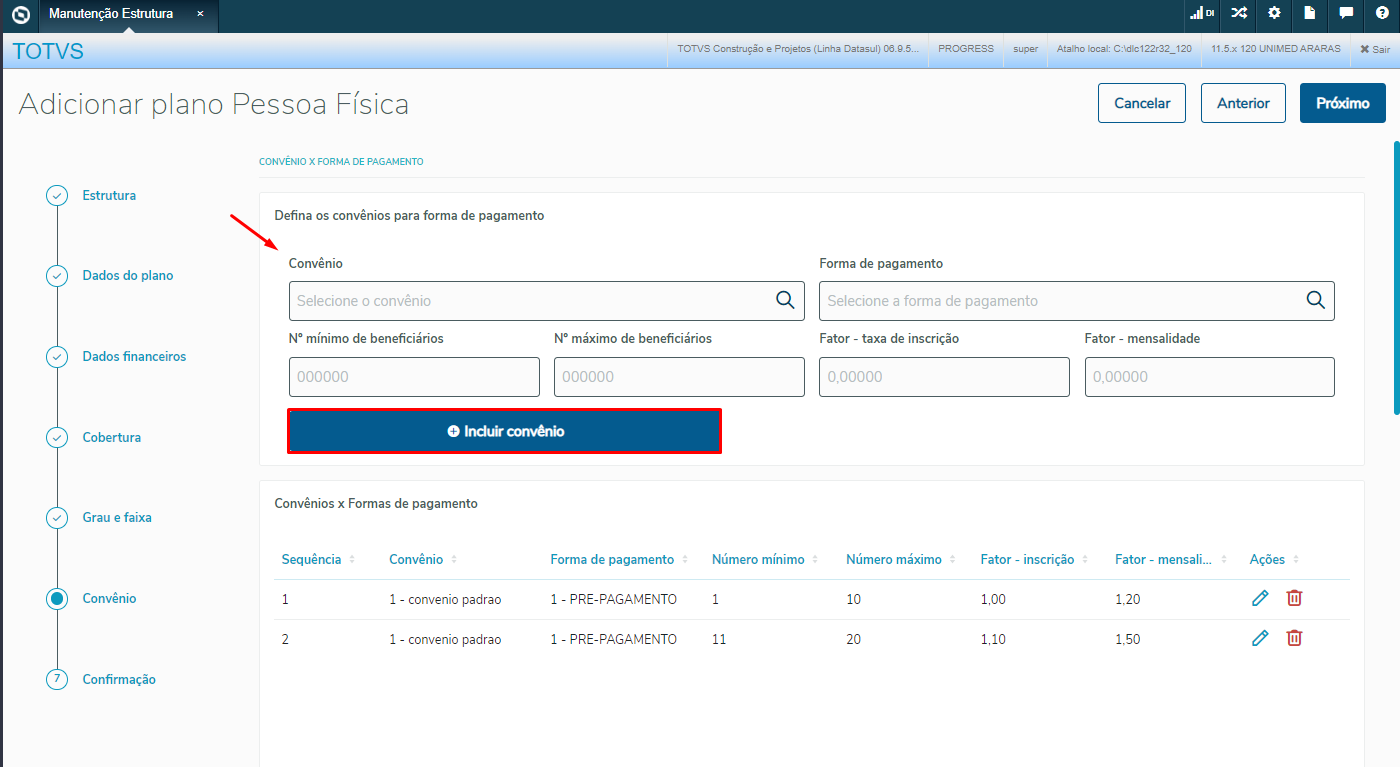This screenshot has height=767, width=1400.
Task: Sort table by Número máximo column
Action: 901,559
